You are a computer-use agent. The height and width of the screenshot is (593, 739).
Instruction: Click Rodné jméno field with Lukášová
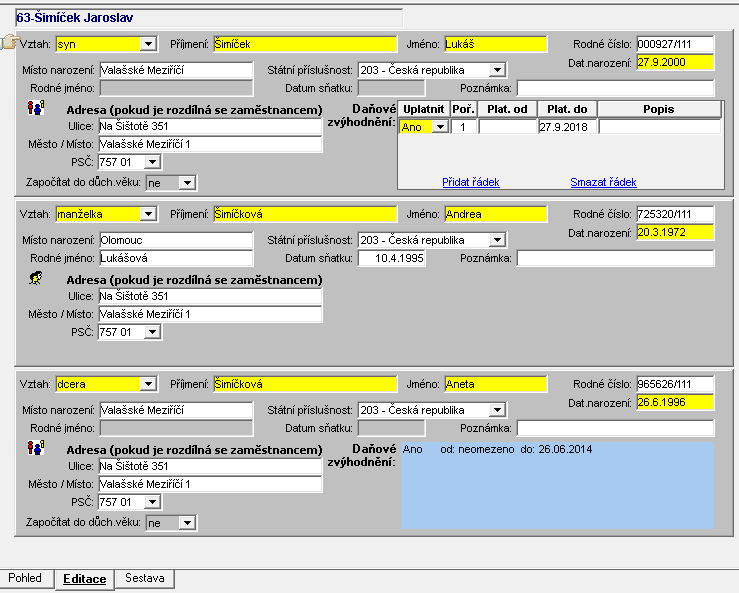pyautogui.click(x=176, y=258)
